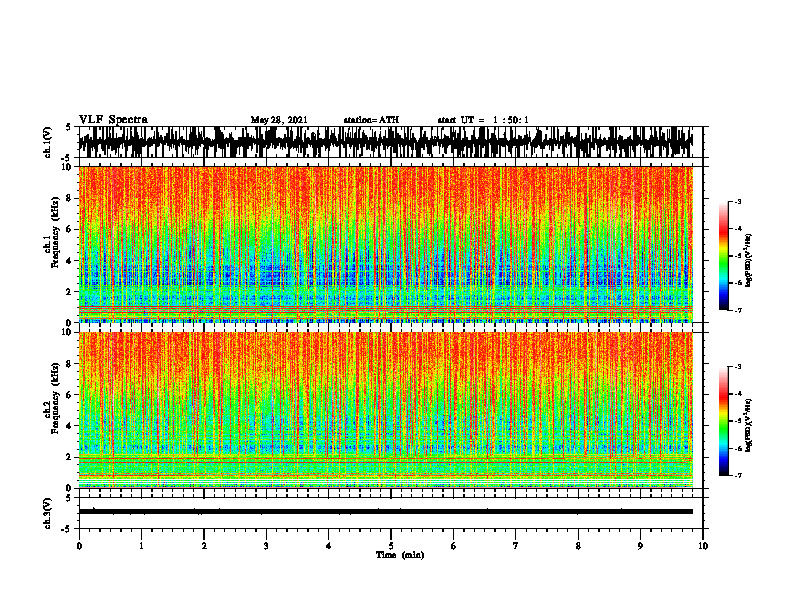Click the "station=ATH" header label

[x=371, y=120]
